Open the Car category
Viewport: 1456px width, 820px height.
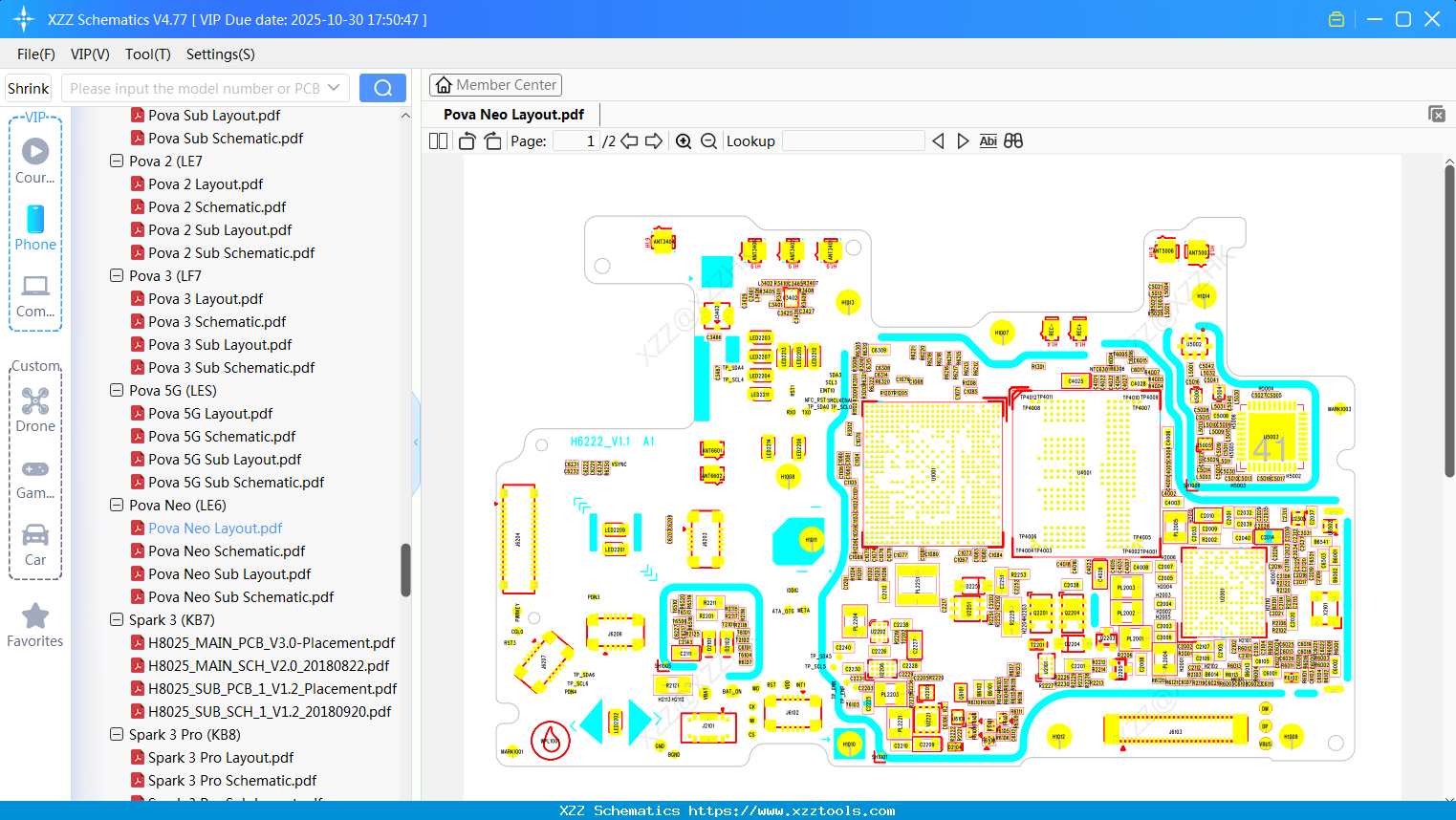pyautogui.click(x=35, y=544)
